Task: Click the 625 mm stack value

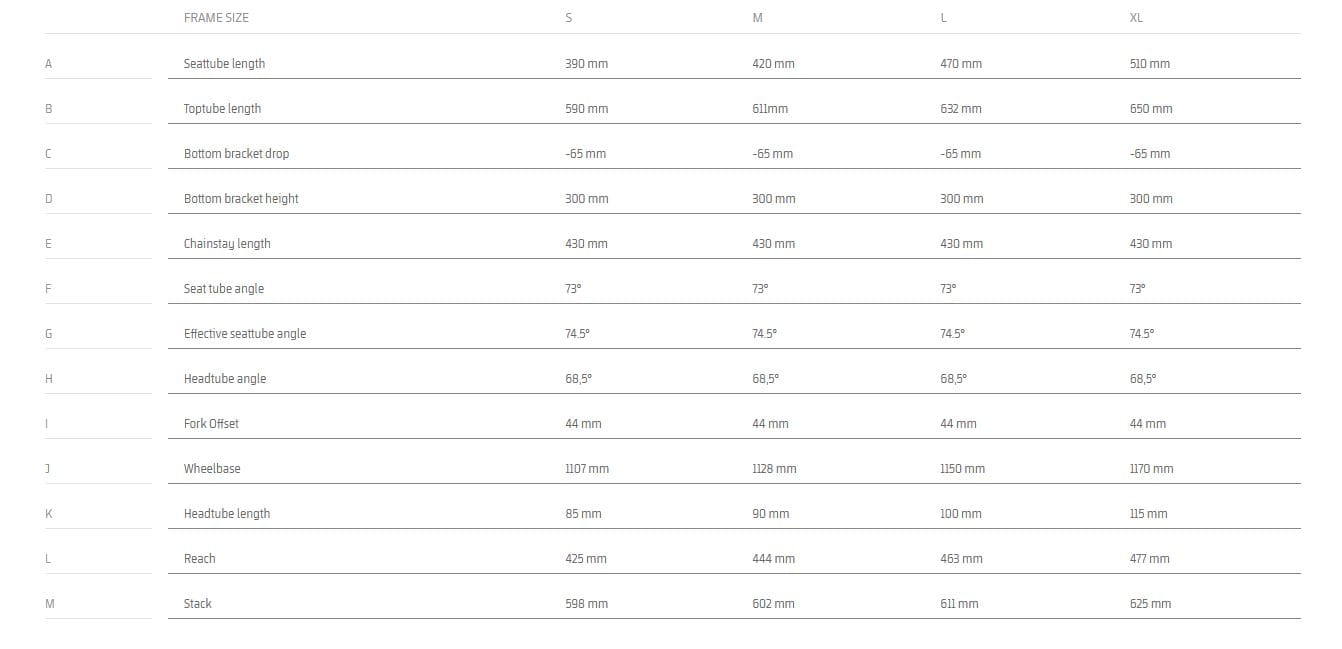Action: (x=1150, y=603)
